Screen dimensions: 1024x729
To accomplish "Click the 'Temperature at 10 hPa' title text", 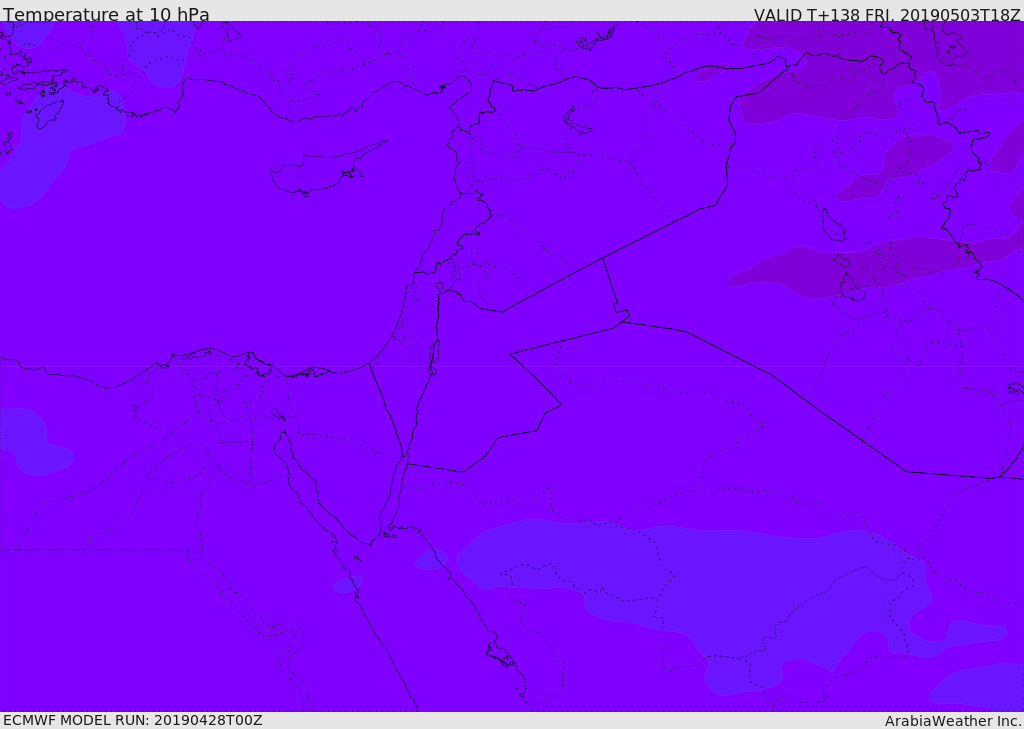I will [x=106, y=14].
